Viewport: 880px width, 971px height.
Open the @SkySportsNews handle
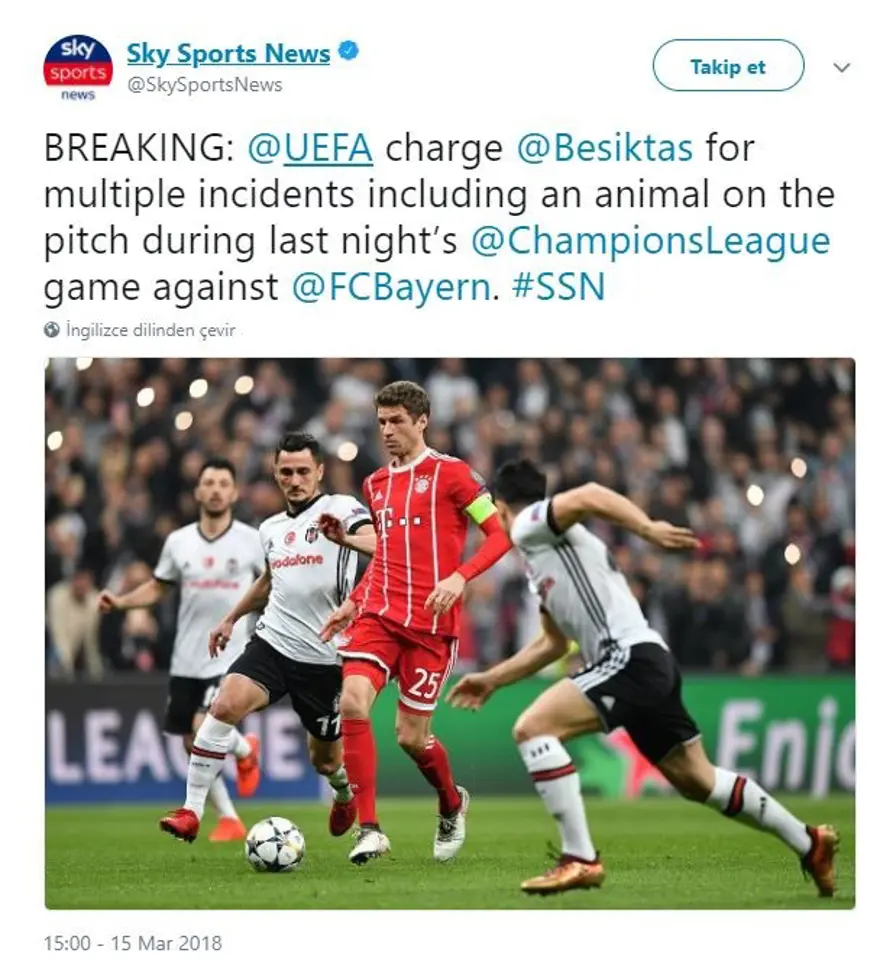coord(204,85)
